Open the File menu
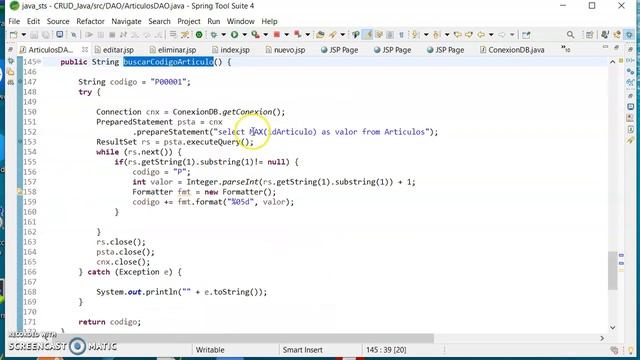The image size is (640, 360). point(14,21)
